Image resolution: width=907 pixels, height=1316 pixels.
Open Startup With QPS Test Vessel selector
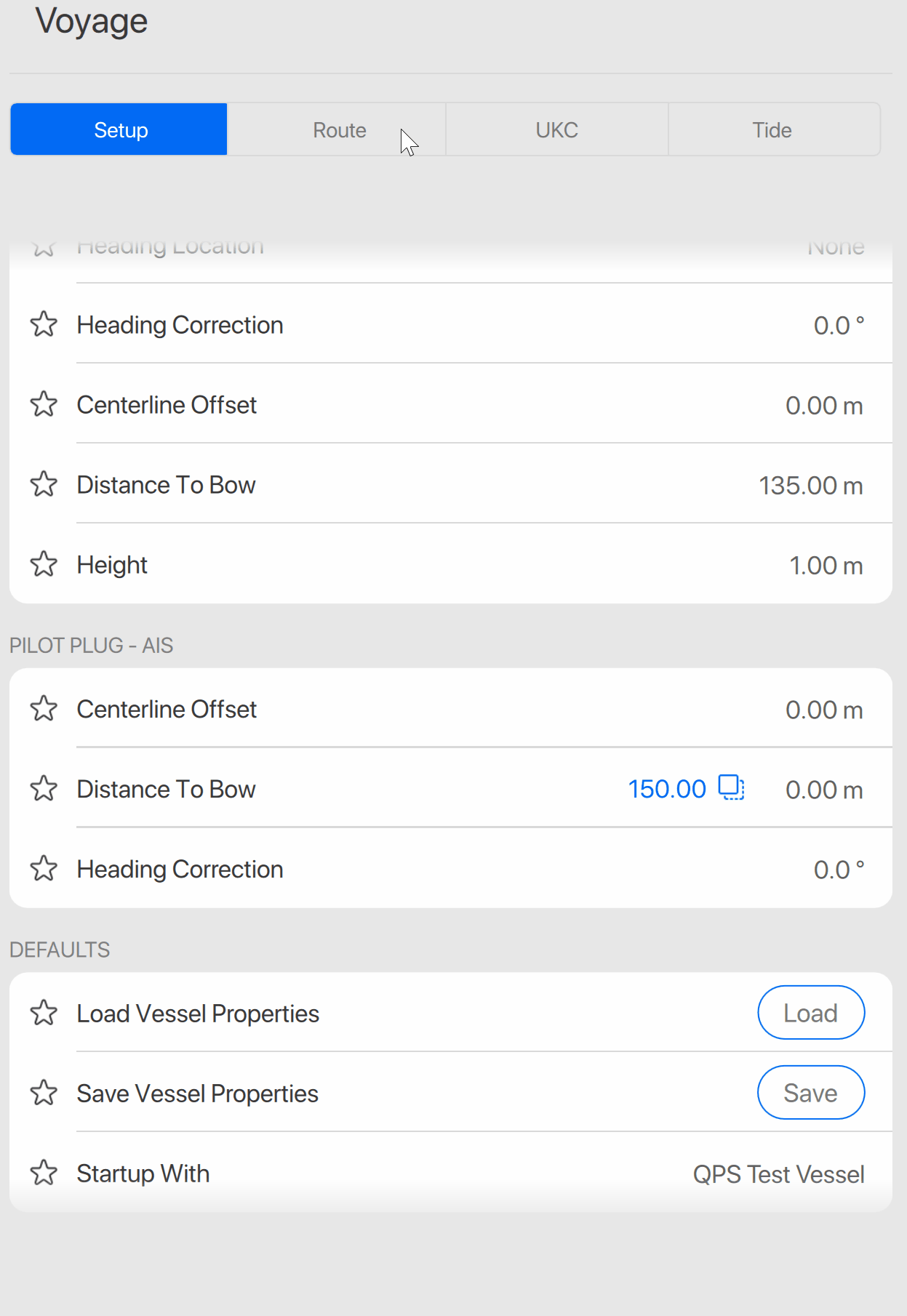tap(778, 1174)
